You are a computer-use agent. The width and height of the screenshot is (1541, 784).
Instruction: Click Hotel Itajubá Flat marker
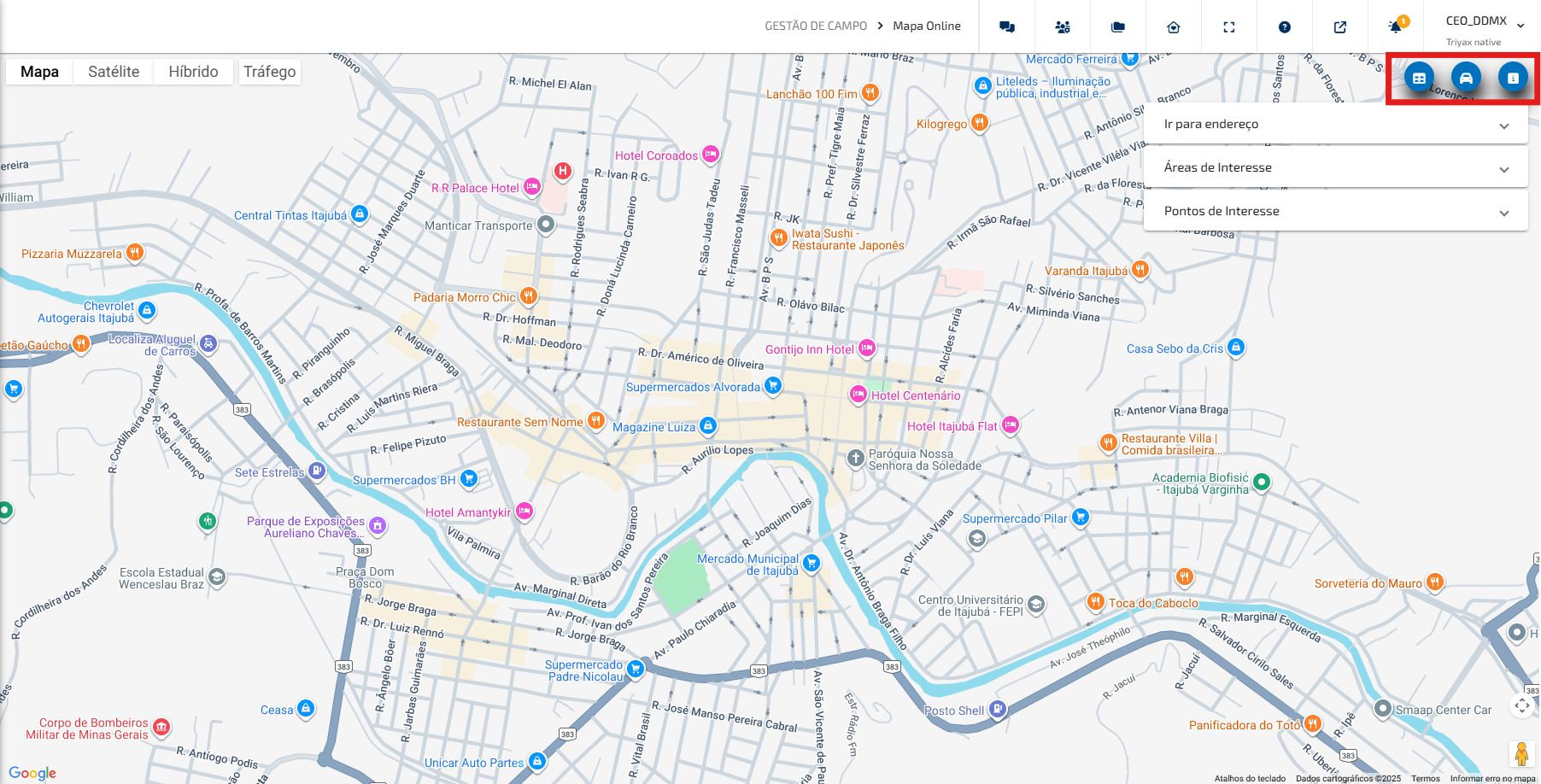coord(1011,425)
